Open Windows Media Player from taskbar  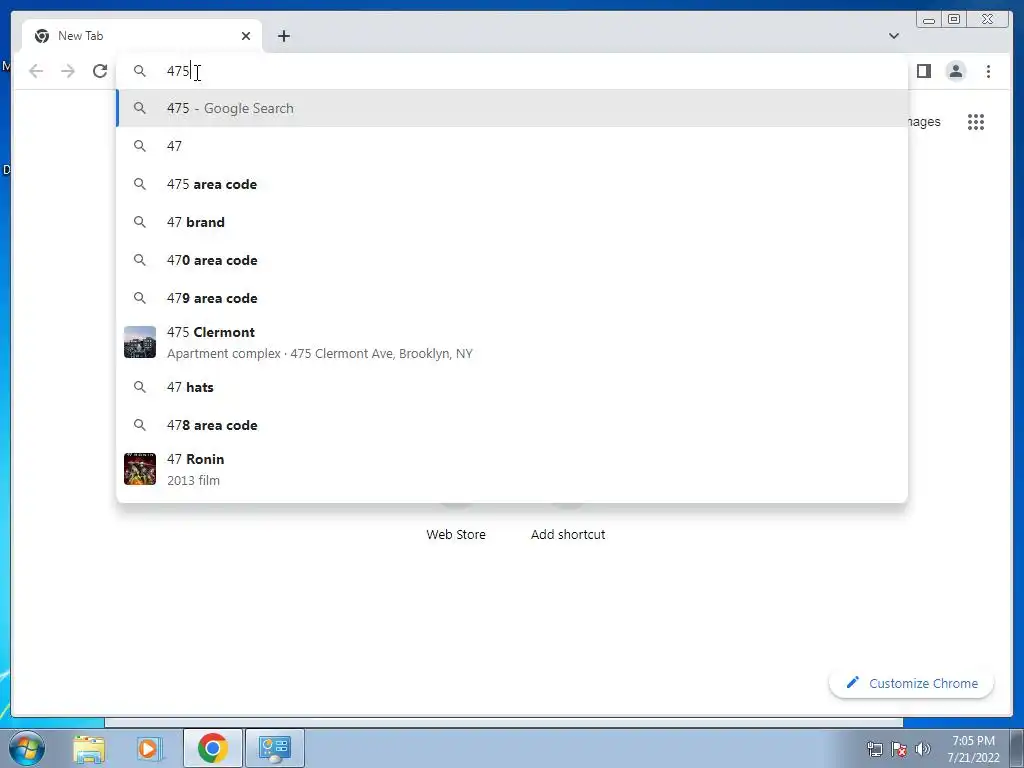tap(149, 748)
